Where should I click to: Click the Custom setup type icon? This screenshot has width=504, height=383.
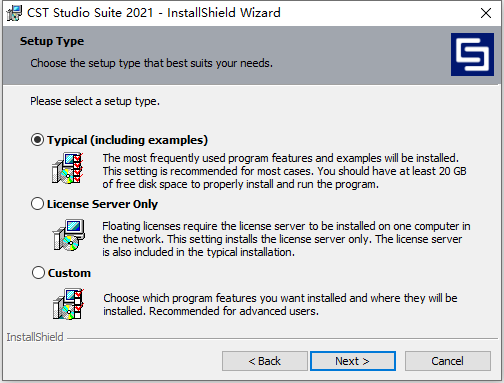point(69,304)
